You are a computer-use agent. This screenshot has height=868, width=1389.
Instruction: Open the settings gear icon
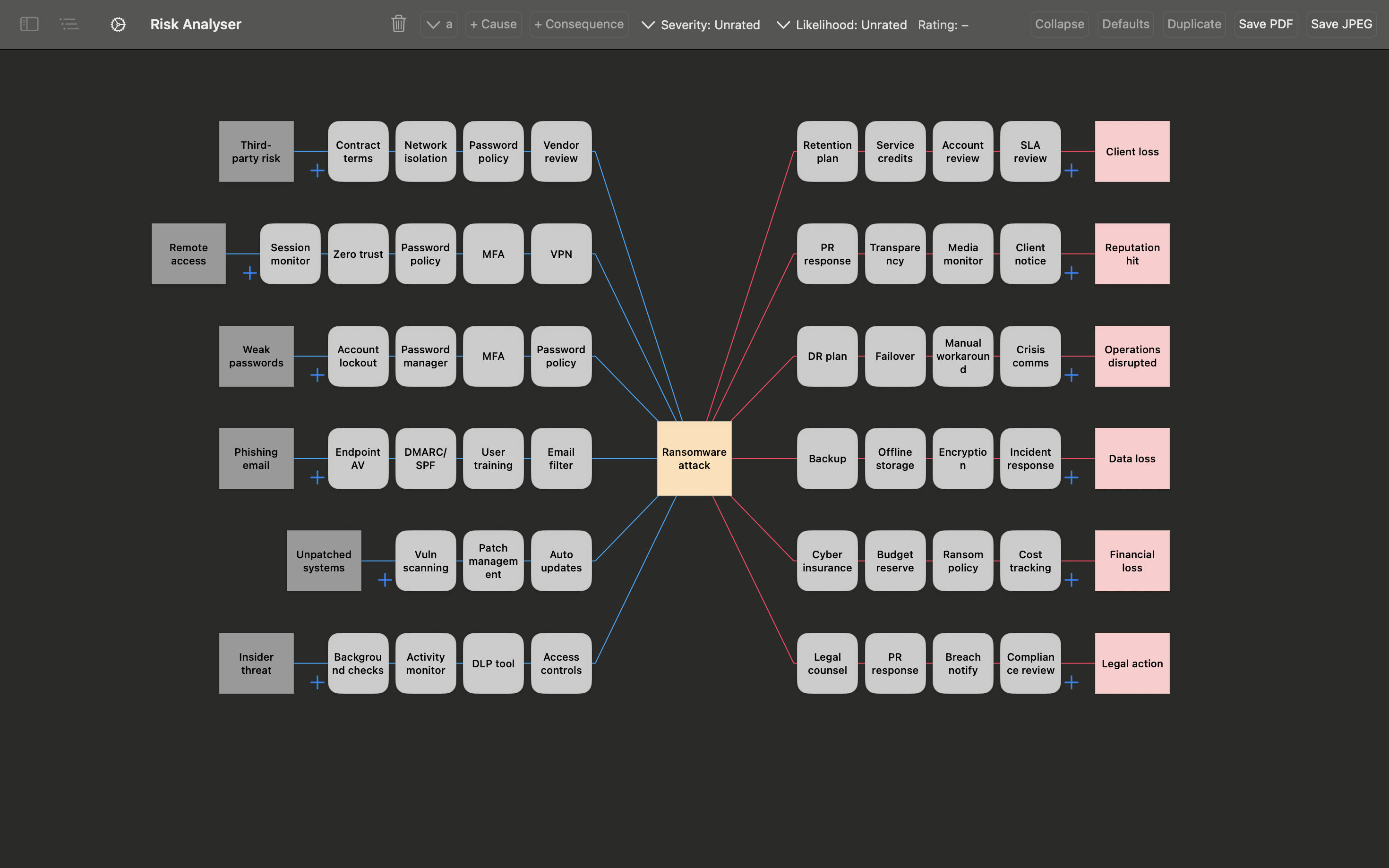(x=118, y=24)
